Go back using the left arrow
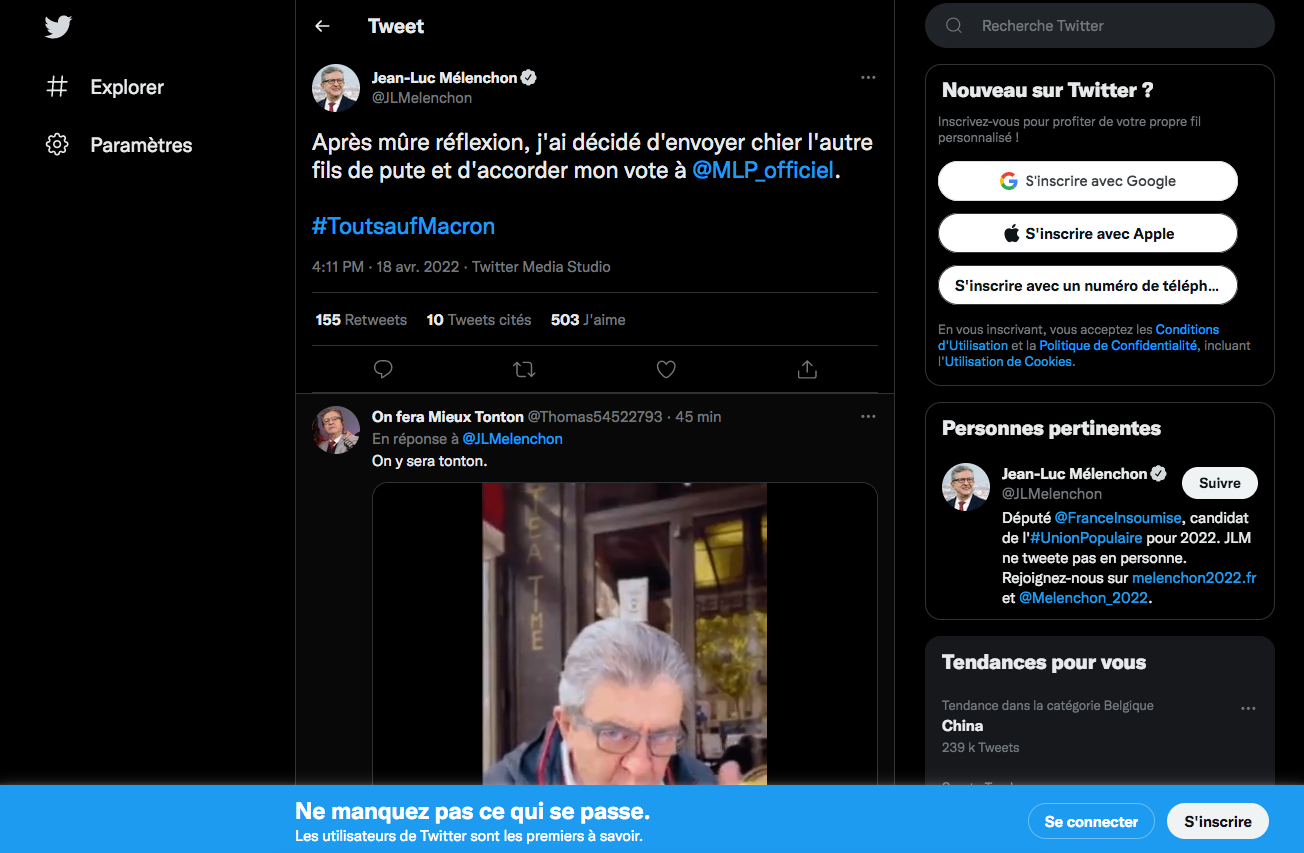Image resolution: width=1304 pixels, height=853 pixels. pyautogui.click(x=322, y=26)
